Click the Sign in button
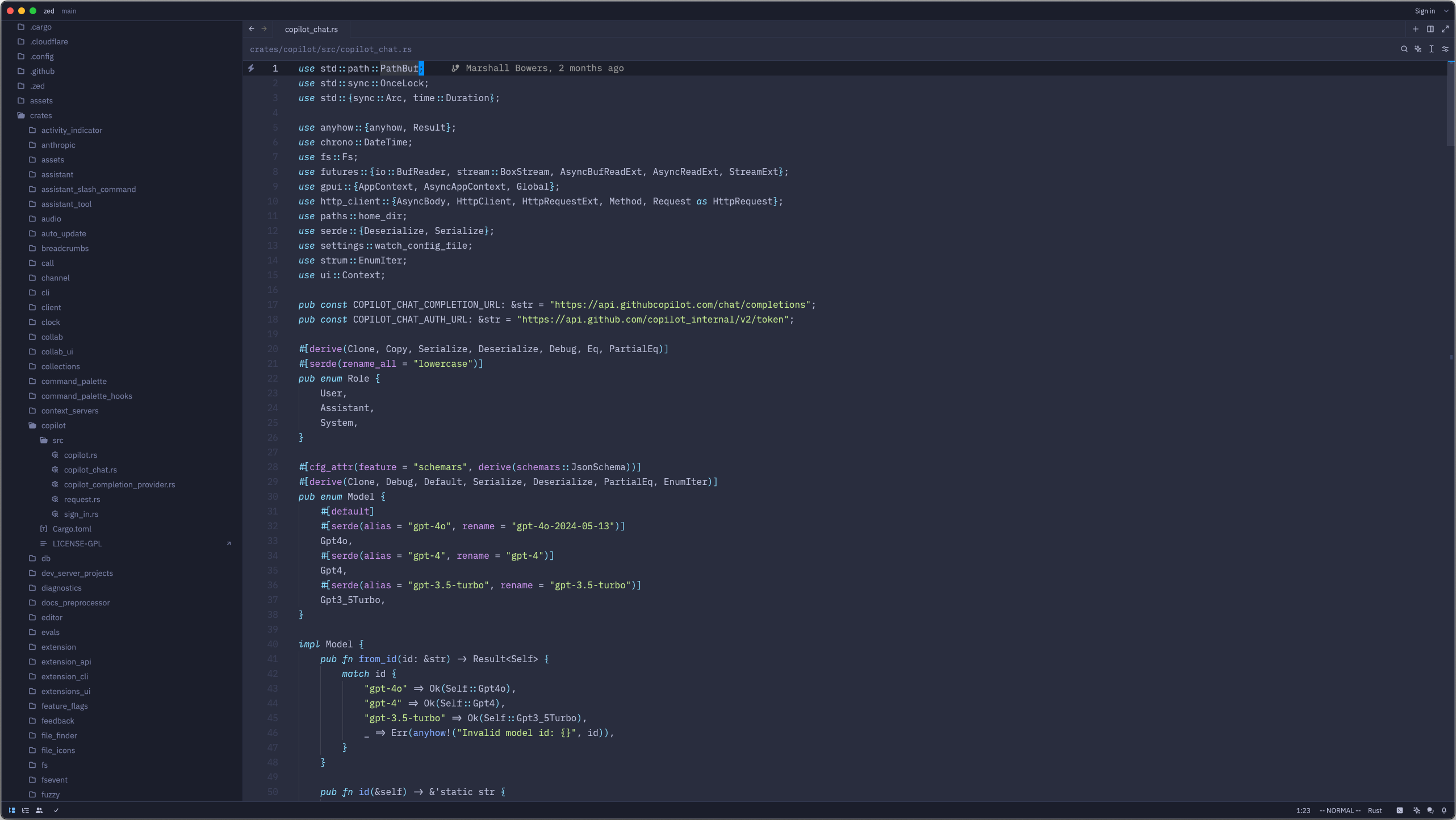Viewport: 1456px width, 820px height. click(1424, 11)
